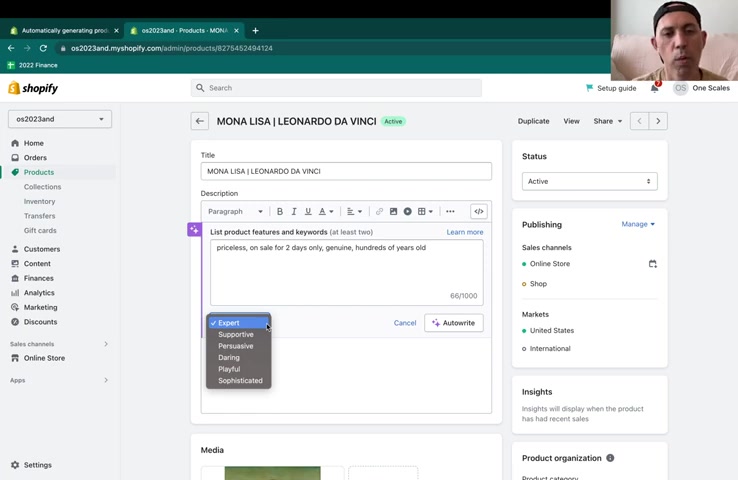Open the notifications bell
This screenshot has width=738, height=480.
click(x=655, y=88)
